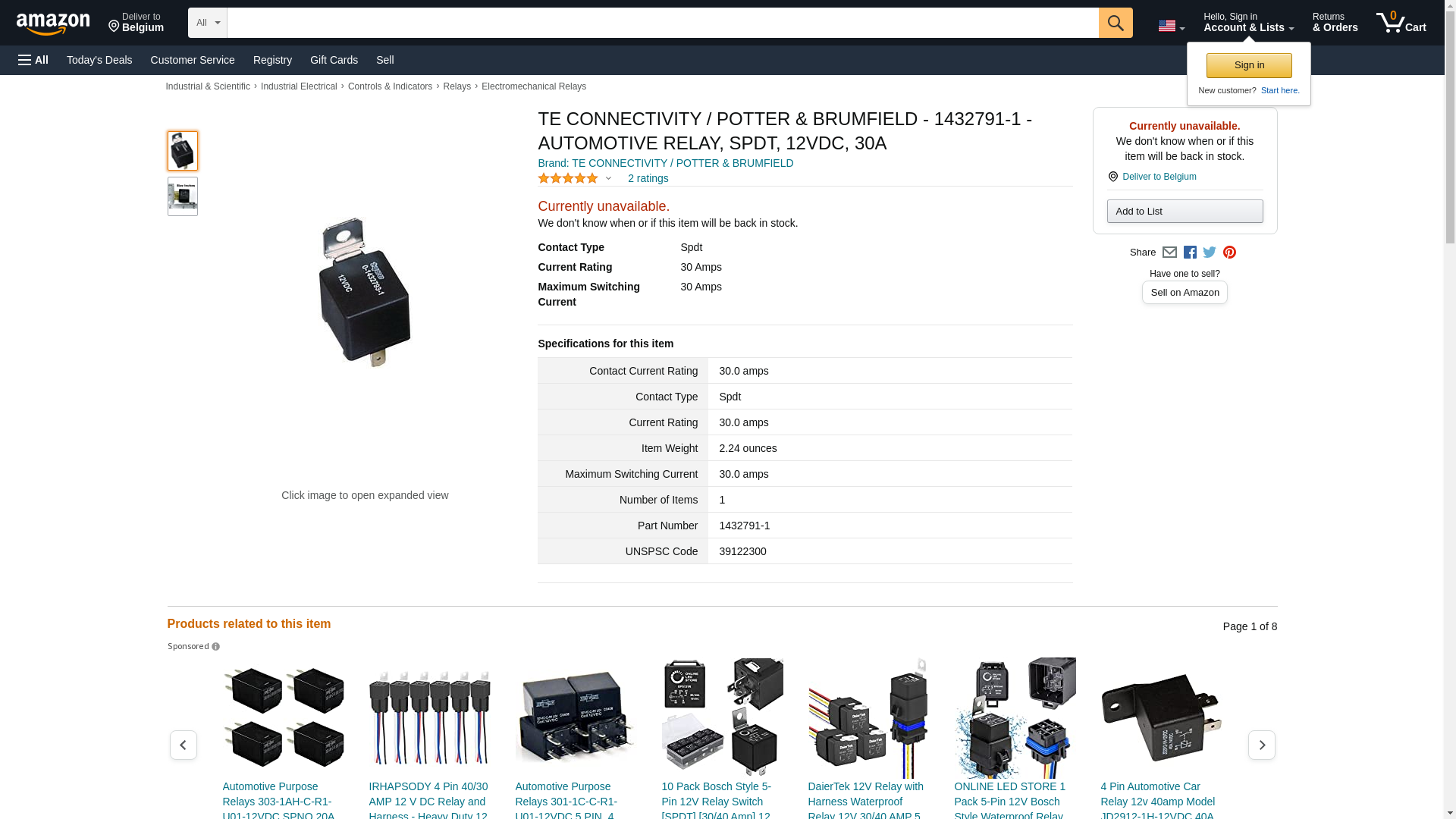Open the All hamburger menu
The width and height of the screenshot is (1456, 819).
pyautogui.click(x=33, y=60)
